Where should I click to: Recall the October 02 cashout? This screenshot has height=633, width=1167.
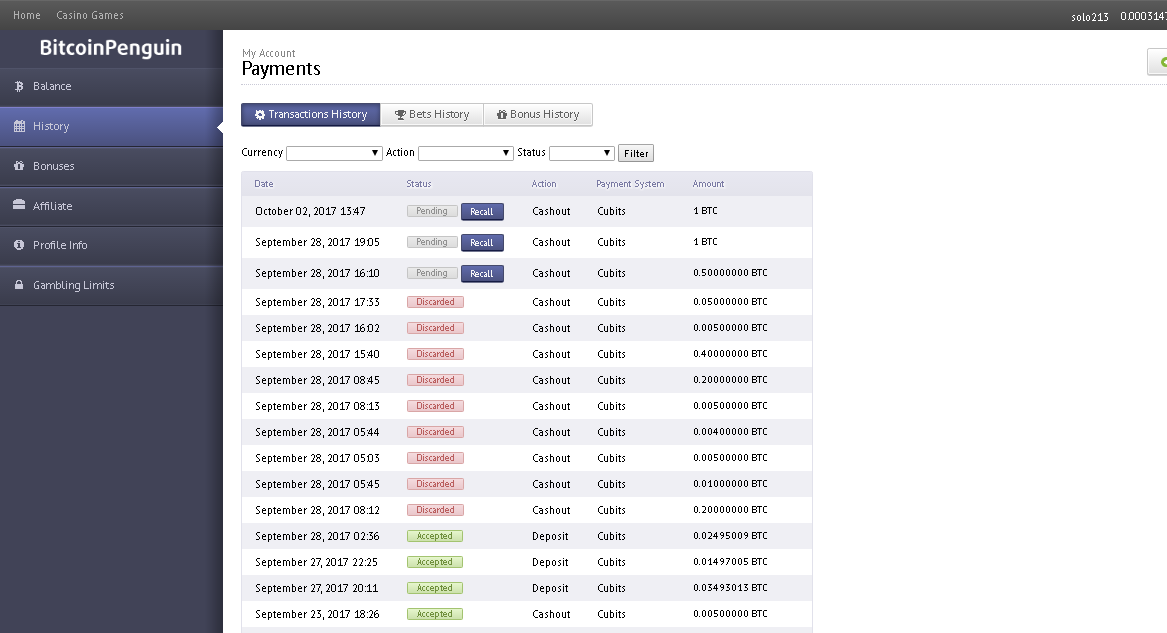pyautogui.click(x=482, y=212)
